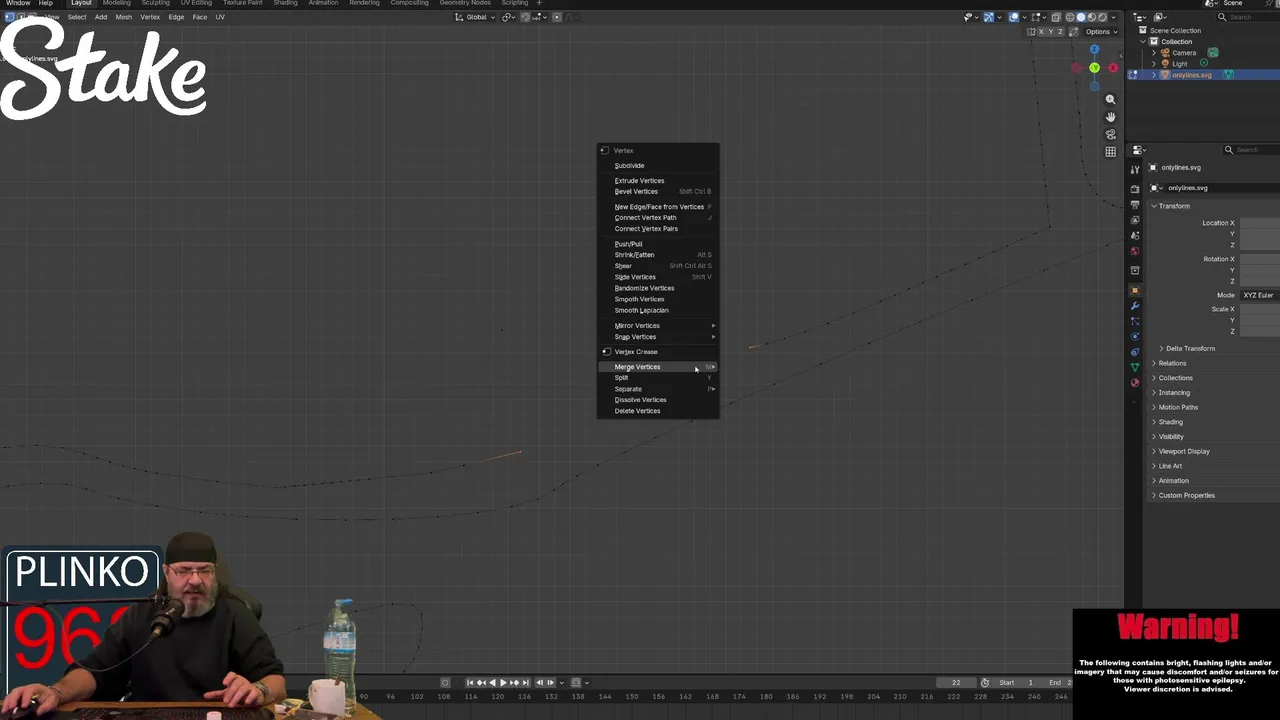Image resolution: width=1280 pixels, height=720 pixels.
Task: Choose Bevel Vertices in Vertex menu
Action: tap(657, 191)
